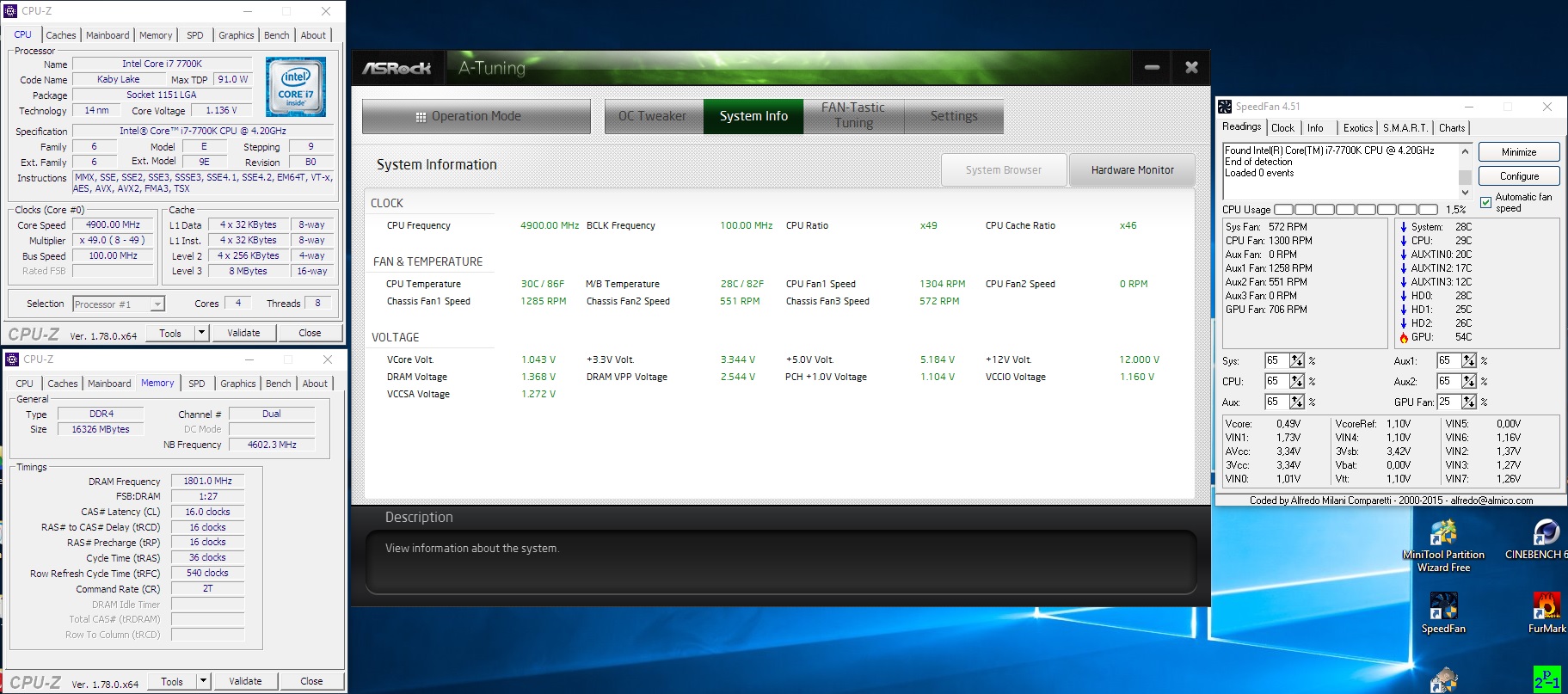1568x694 pixels.
Task: Adjust the Aux2 fan speed stepper
Action: click(1469, 381)
